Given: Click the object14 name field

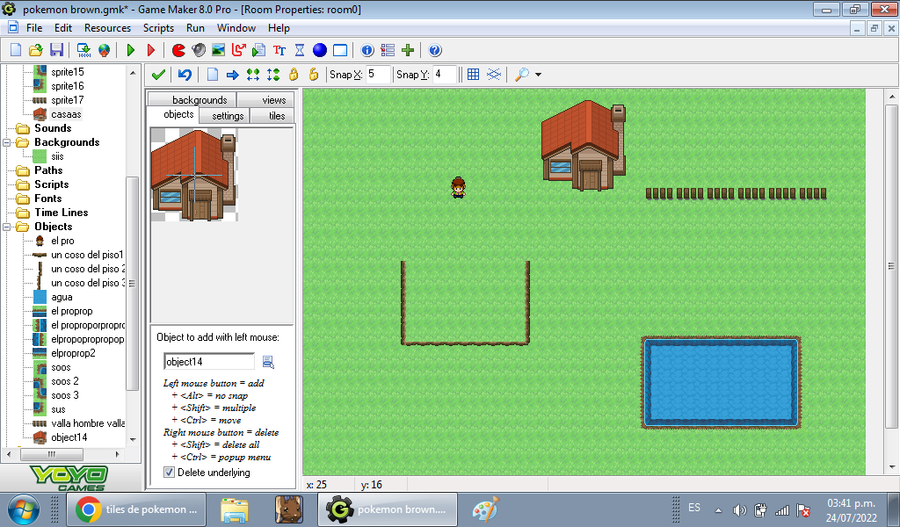Looking at the screenshot, I should (x=209, y=362).
